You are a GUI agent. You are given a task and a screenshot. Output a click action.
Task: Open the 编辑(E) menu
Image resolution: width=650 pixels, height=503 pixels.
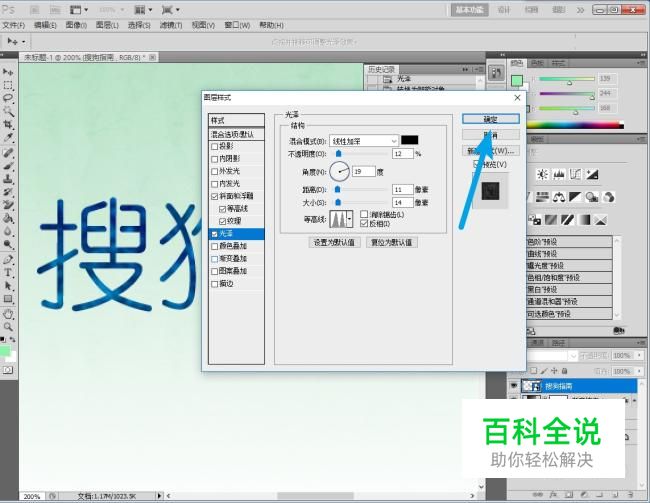(45, 25)
